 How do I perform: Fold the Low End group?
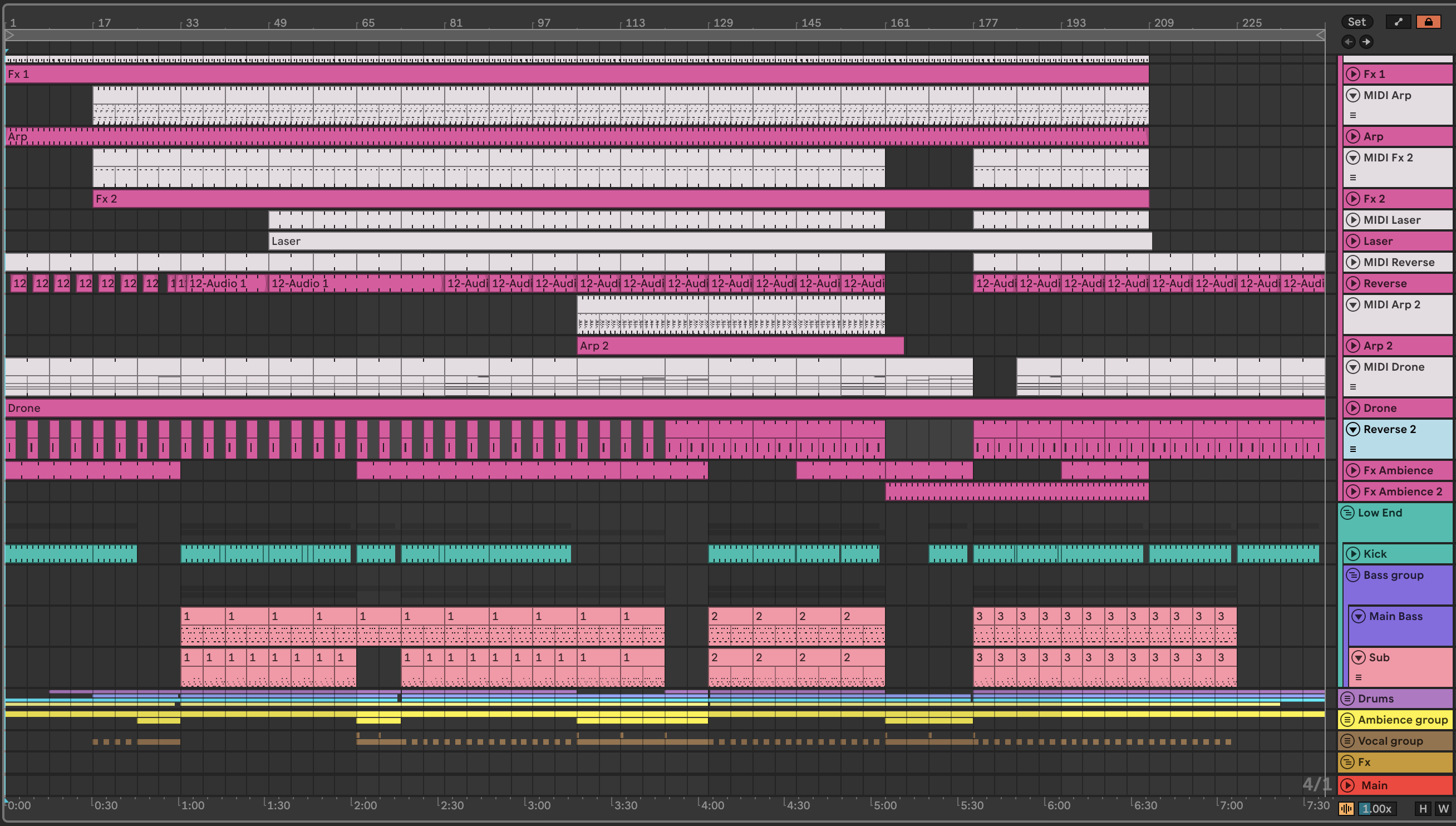coord(1347,513)
